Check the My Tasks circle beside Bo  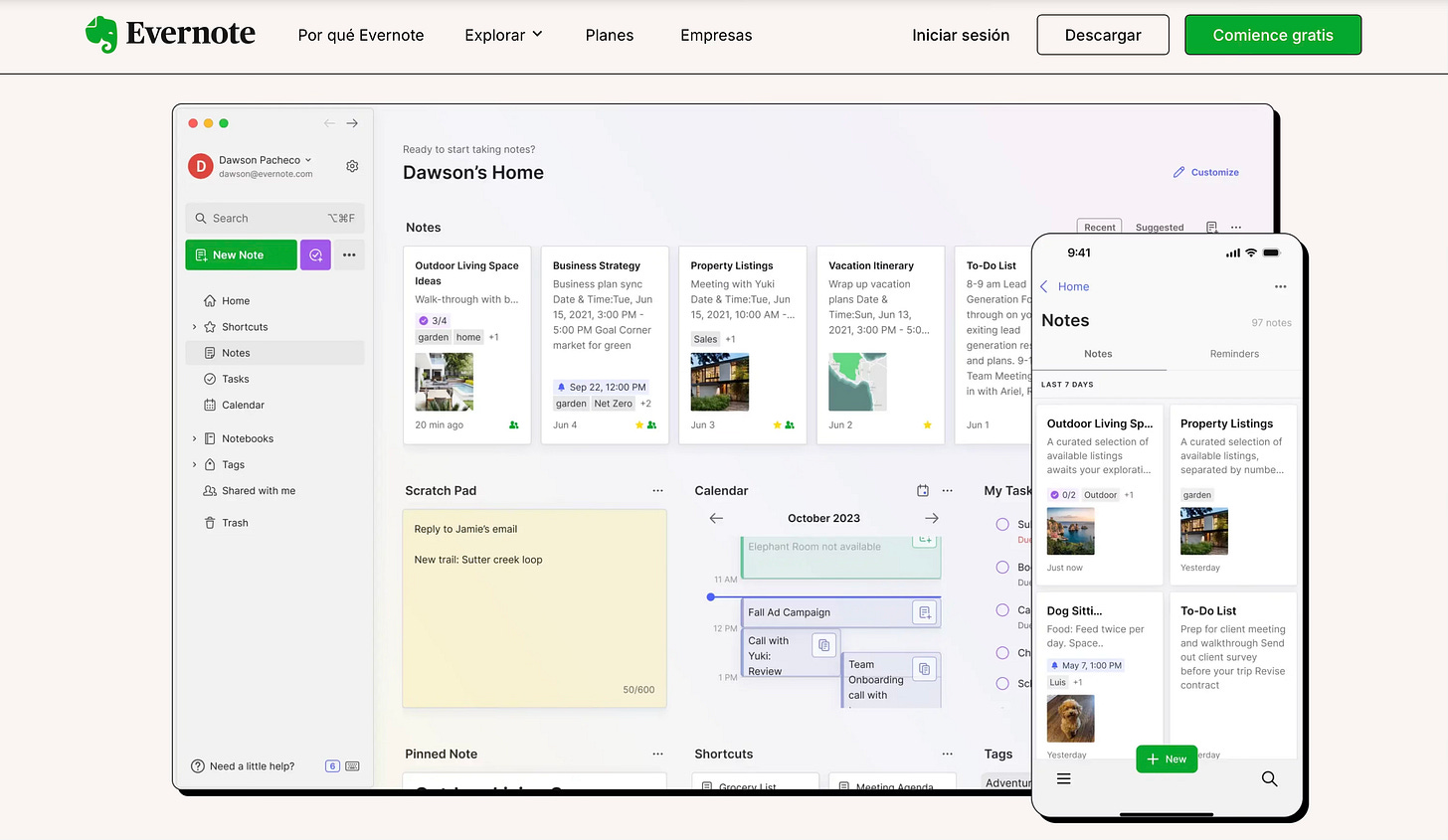click(x=1002, y=567)
